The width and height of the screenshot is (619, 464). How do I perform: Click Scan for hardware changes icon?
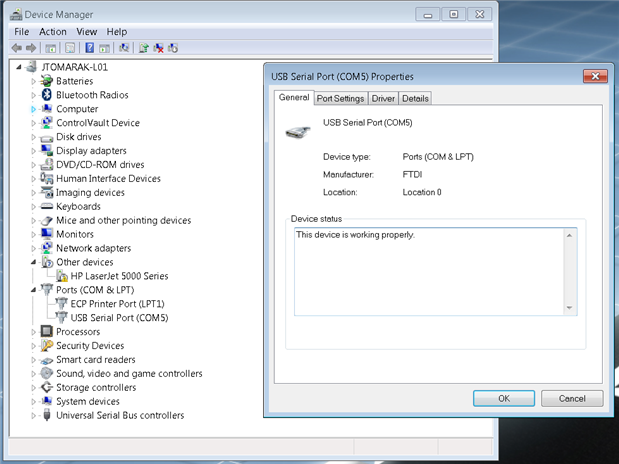124,48
